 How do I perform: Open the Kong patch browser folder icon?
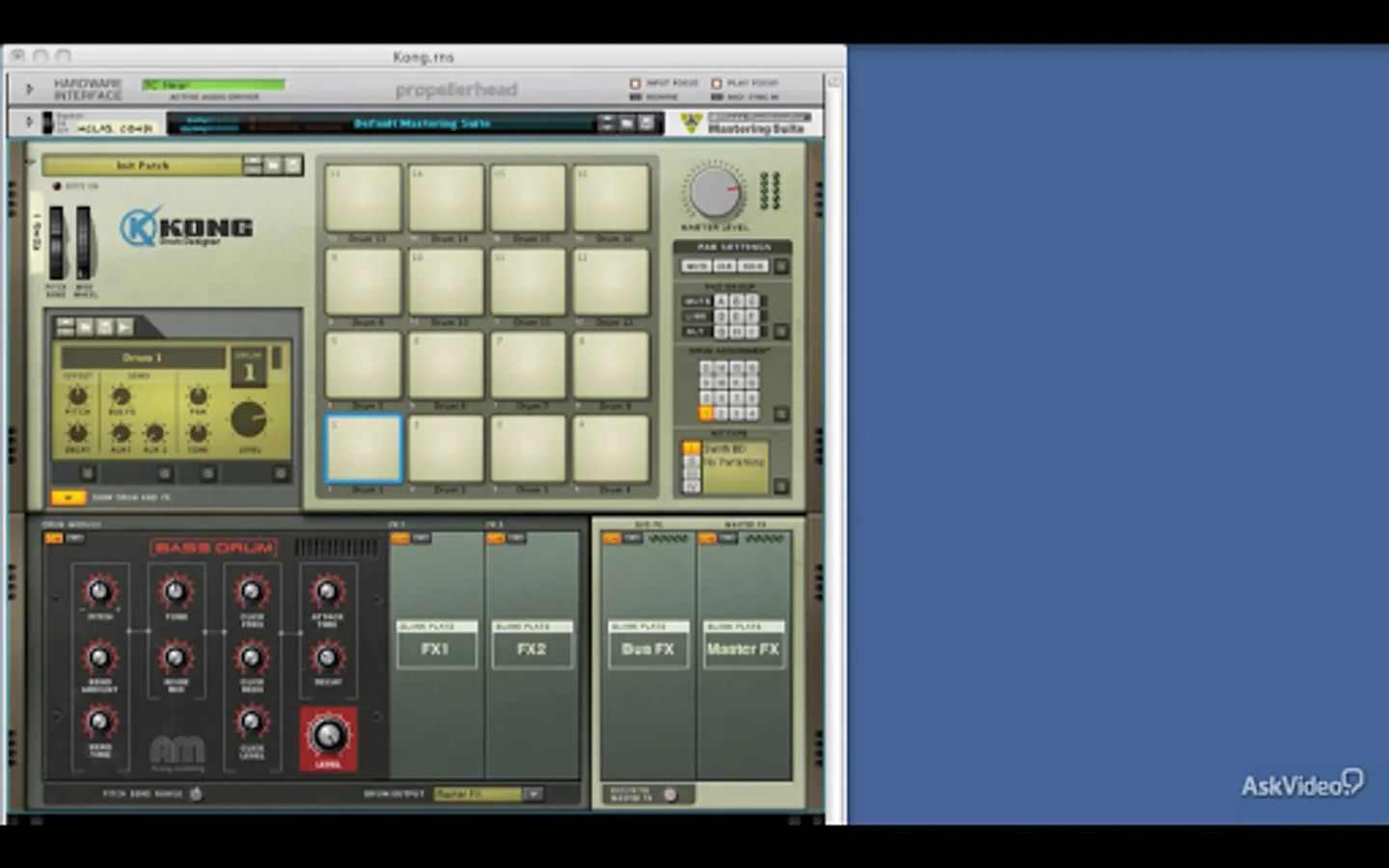click(273, 166)
